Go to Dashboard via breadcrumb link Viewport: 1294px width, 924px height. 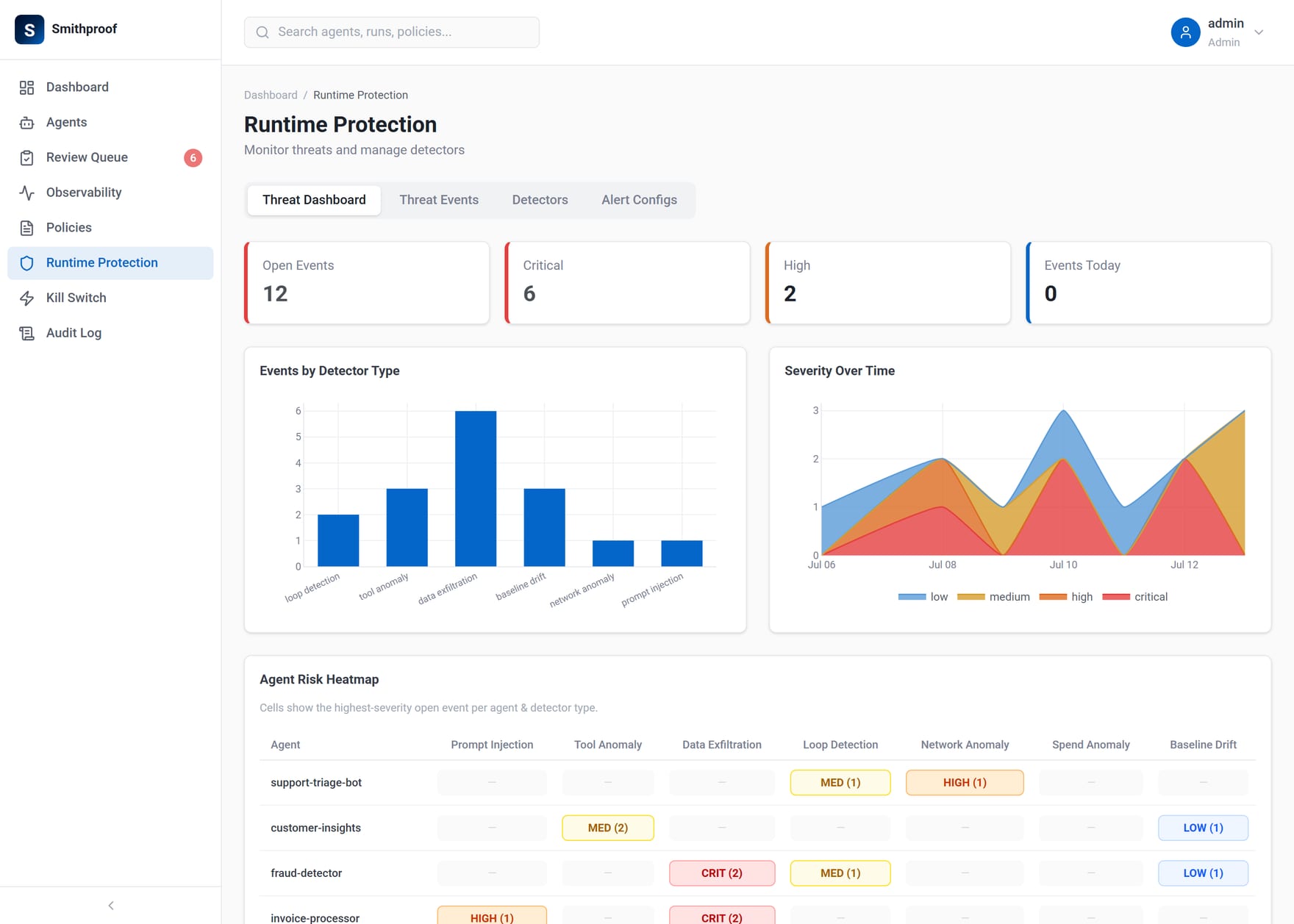pyautogui.click(x=271, y=96)
